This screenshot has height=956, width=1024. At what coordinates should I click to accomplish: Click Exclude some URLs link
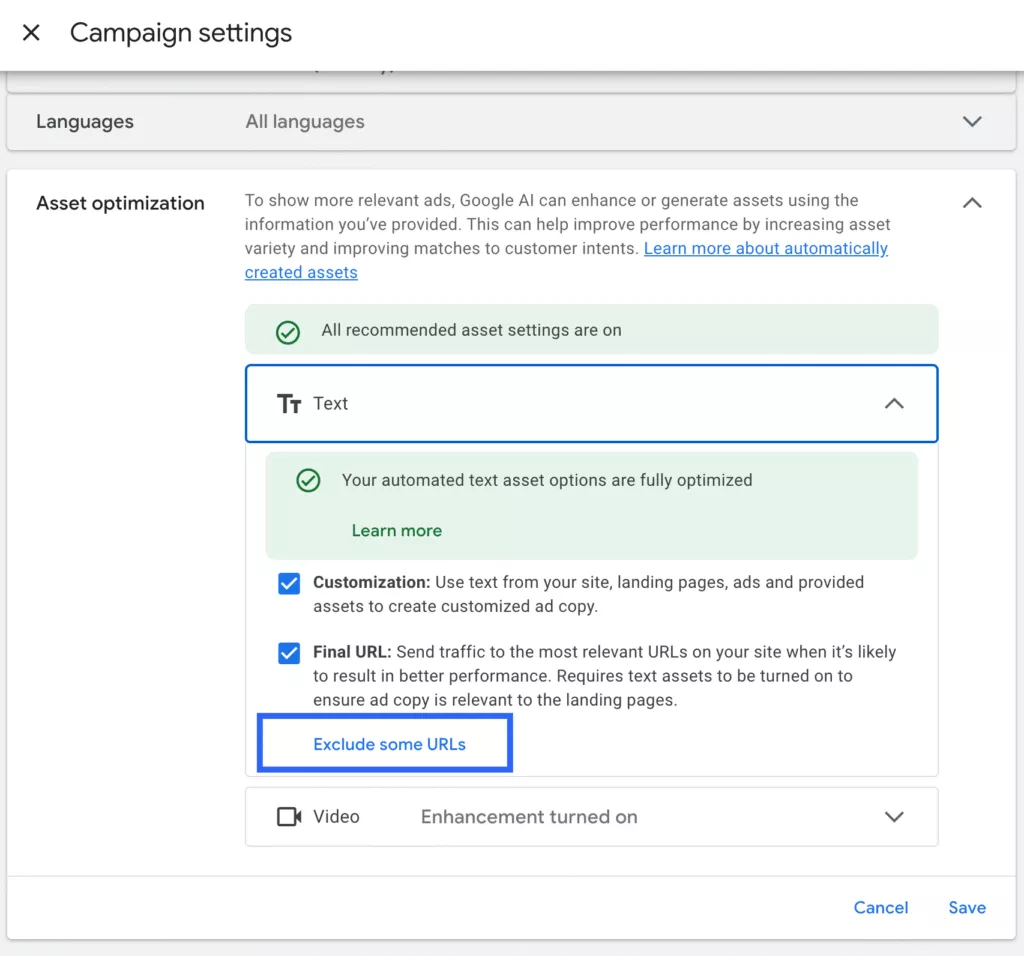point(389,744)
